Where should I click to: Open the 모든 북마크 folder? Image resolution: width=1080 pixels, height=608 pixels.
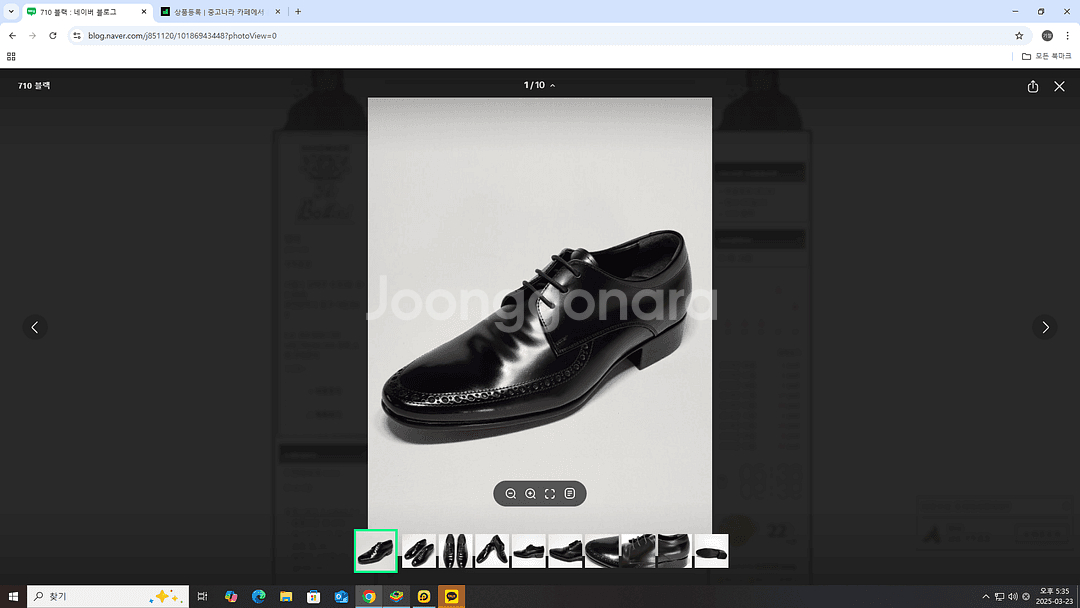[x=1046, y=56]
